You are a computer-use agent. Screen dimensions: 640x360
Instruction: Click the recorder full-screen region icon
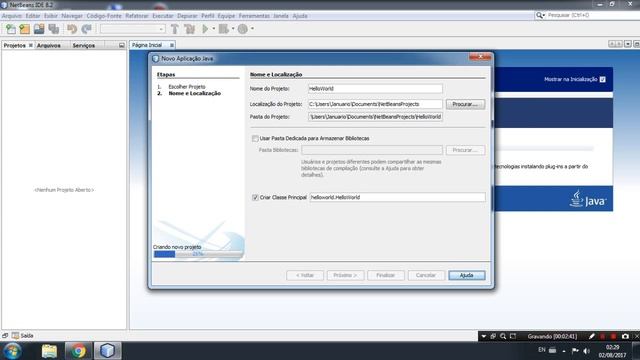pos(513,336)
